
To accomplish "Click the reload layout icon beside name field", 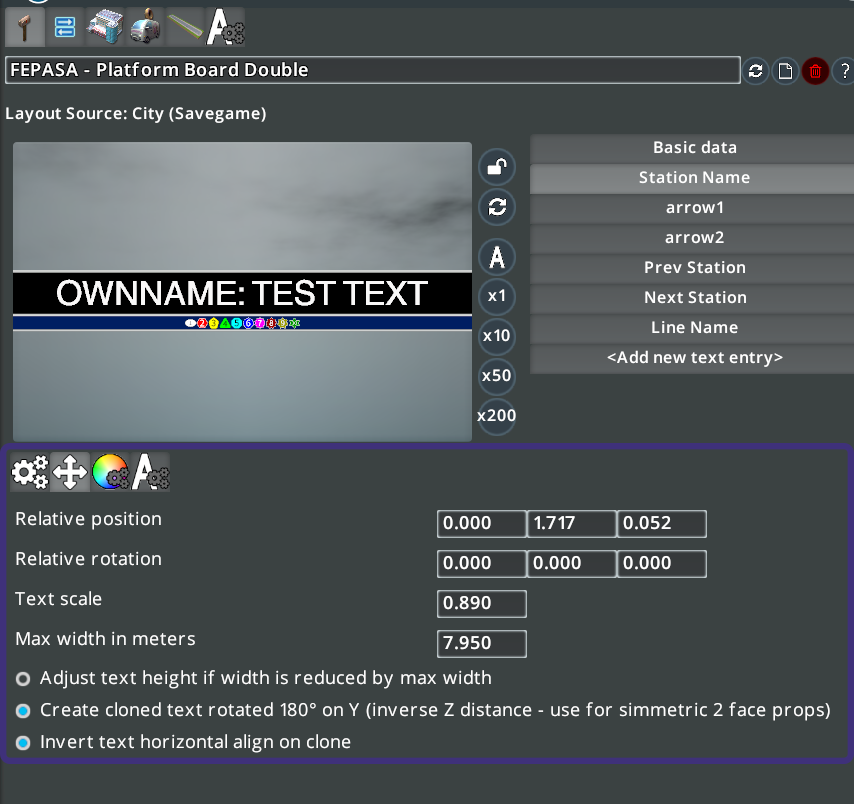I will pyautogui.click(x=755, y=71).
